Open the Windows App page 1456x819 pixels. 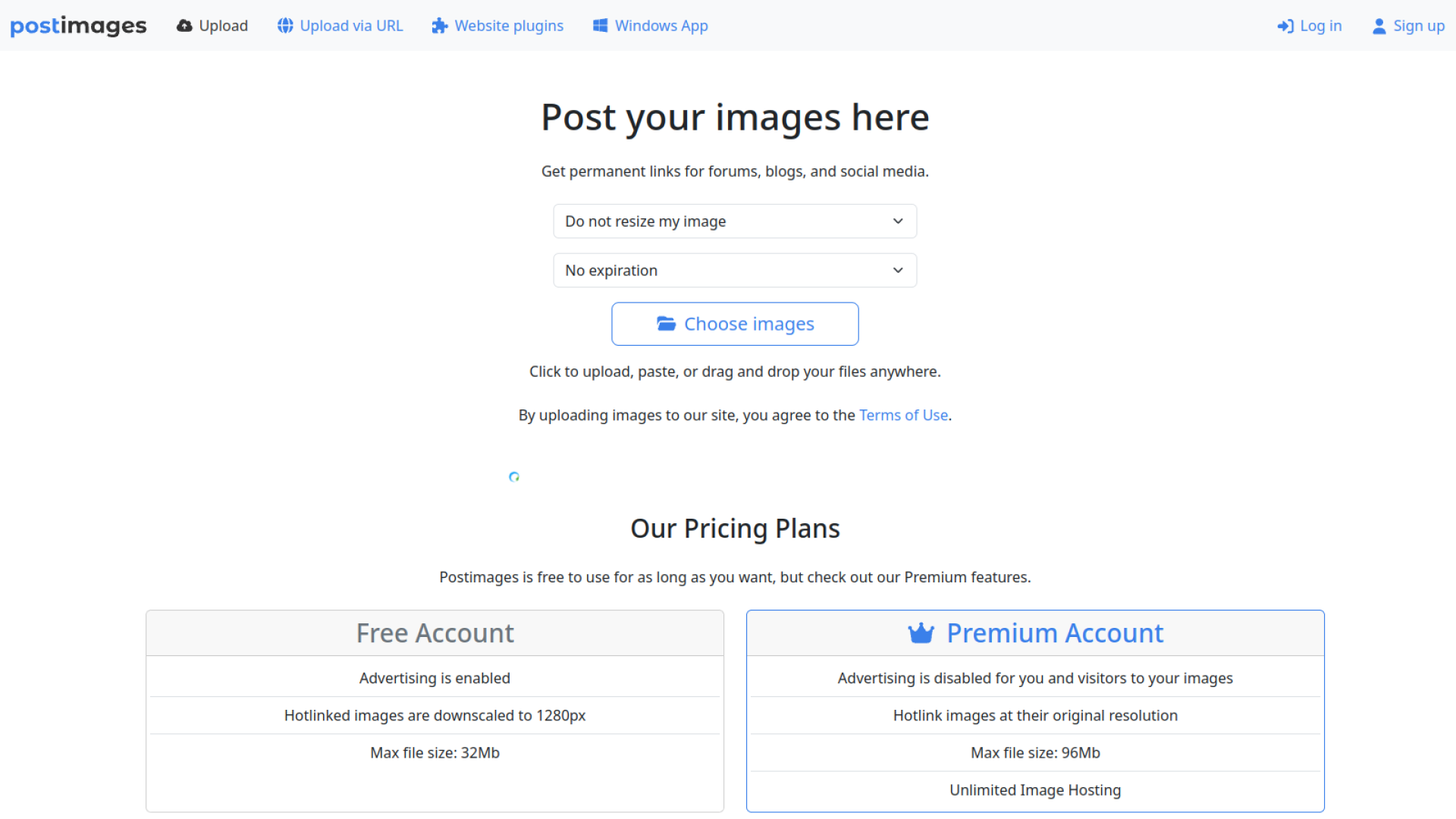(x=661, y=26)
